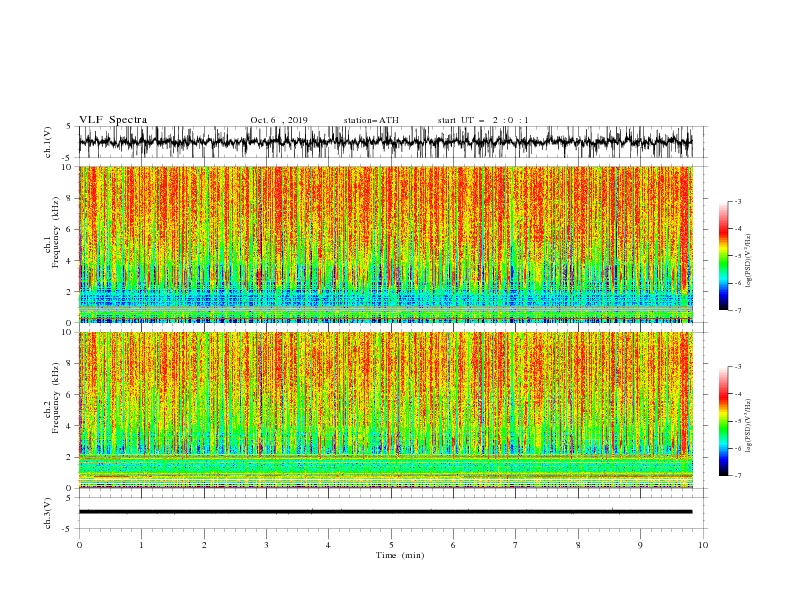Click the time axis tick label '10'

coord(703,545)
